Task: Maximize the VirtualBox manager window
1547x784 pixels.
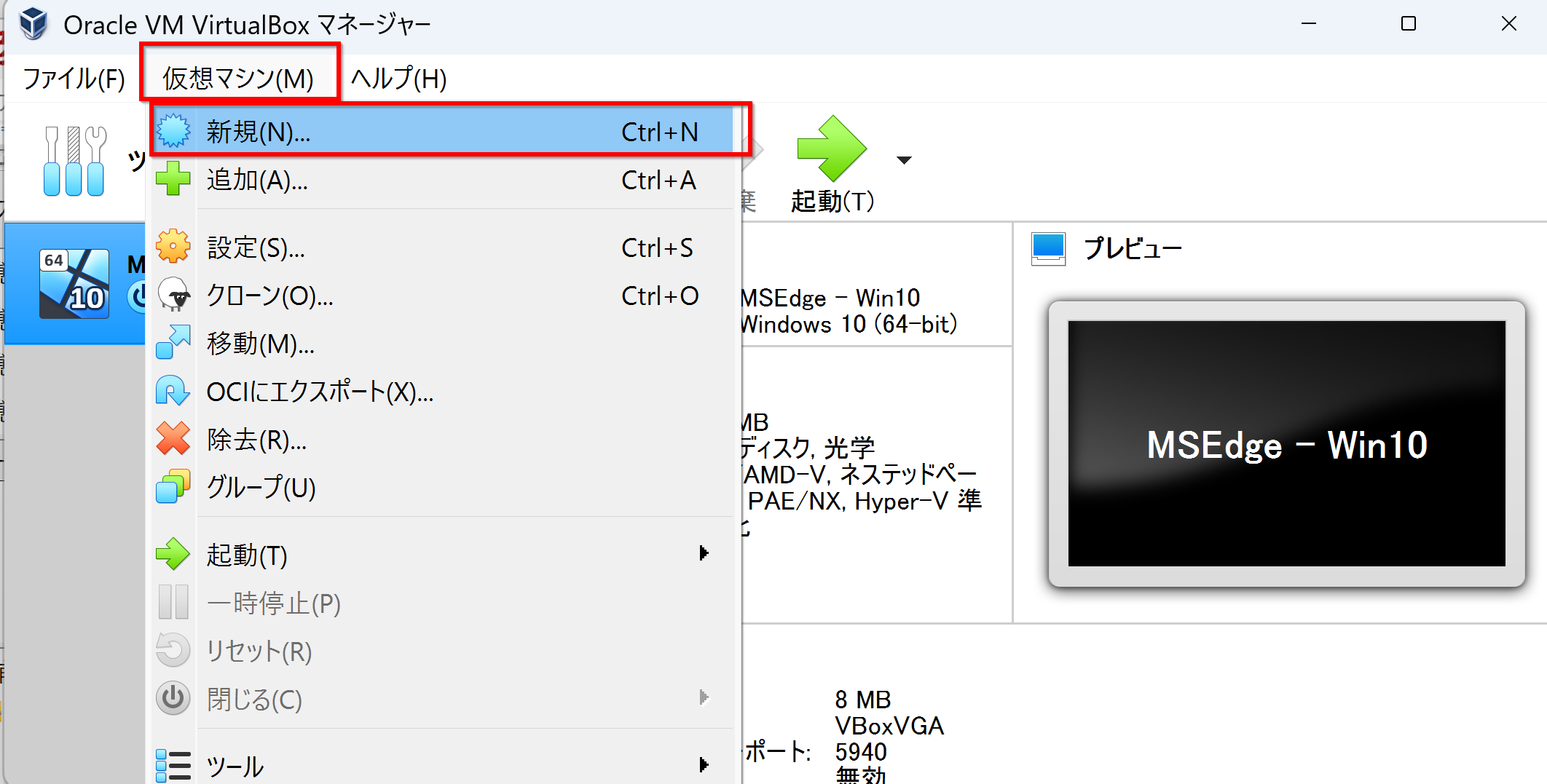Action: [x=1409, y=24]
